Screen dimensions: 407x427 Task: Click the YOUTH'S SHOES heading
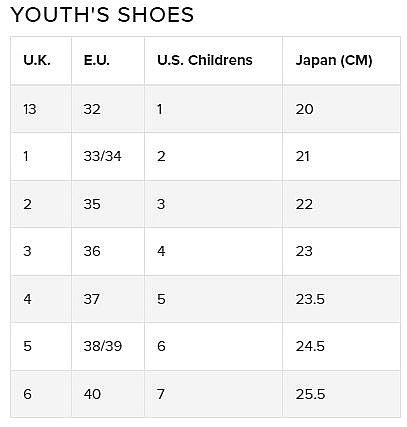click(x=102, y=15)
